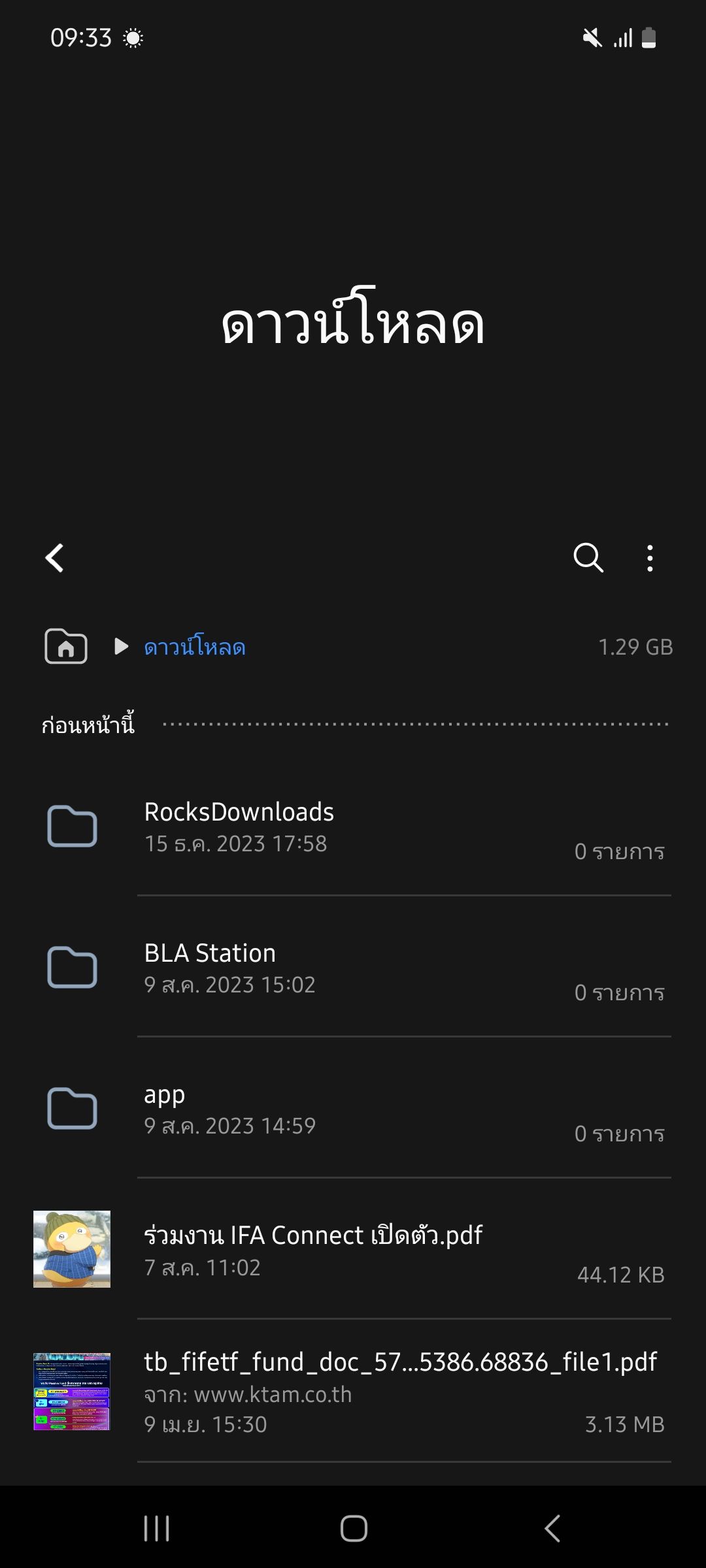Tap the tb_fifetf fund document thumbnail
The image size is (706, 1568).
(x=72, y=1391)
